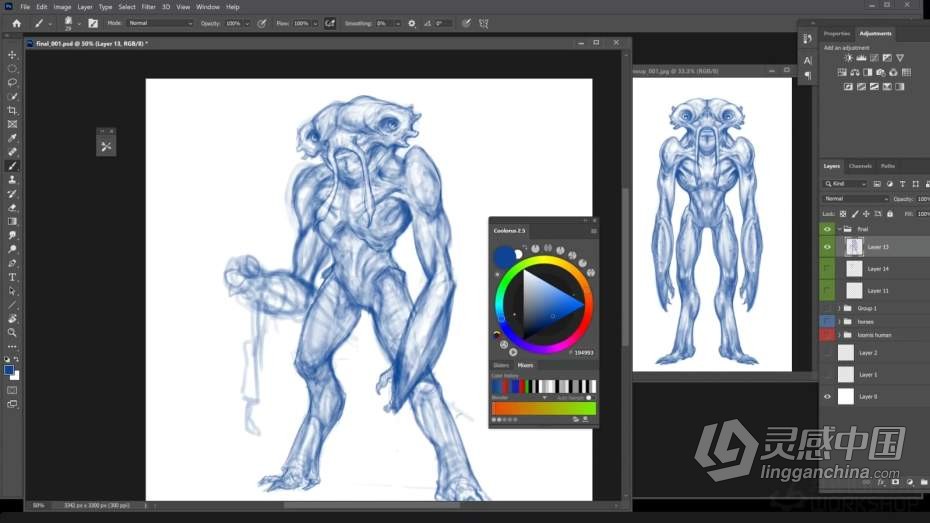This screenshot has width=930, height=523.
Task: Go to Home screen icon
Action: point(17,24)
